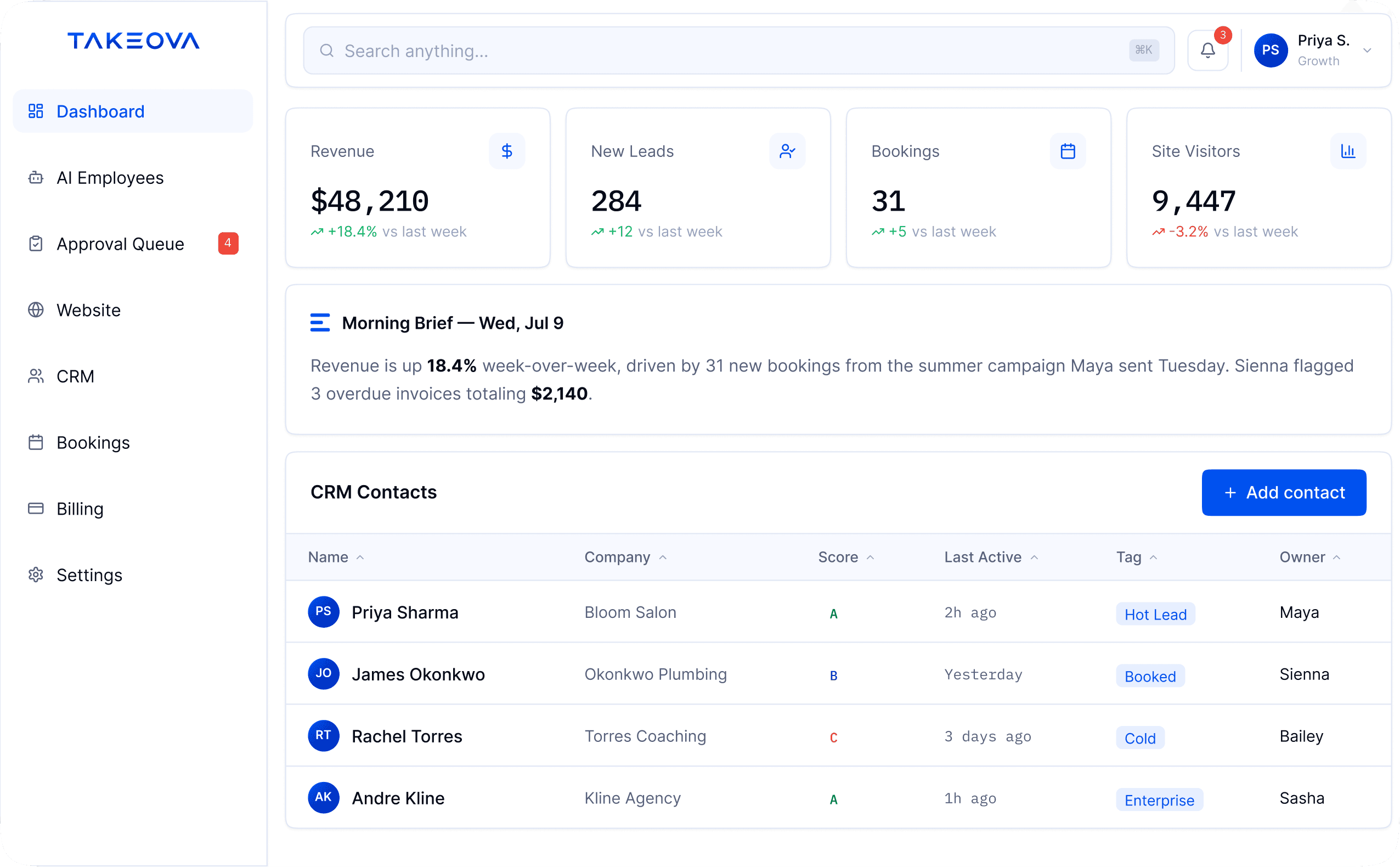This screenshot has width=1400, height=867.
Task: Open James Okonkwo's contact name
Action: click(x=418, y=674)
